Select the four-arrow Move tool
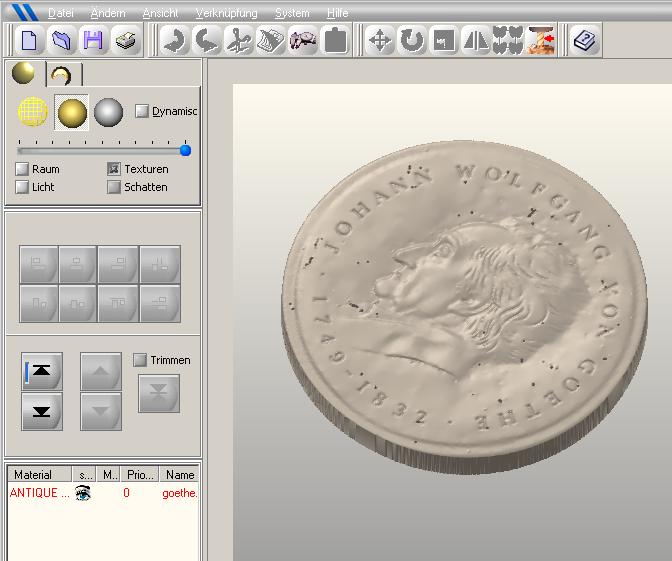This screenshot has height=561, width=672. 380,41
